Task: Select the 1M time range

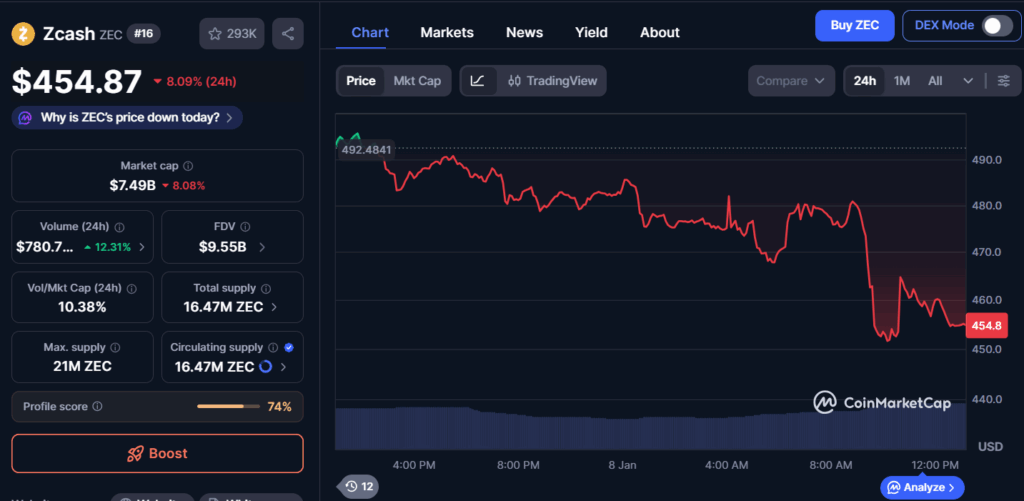Action: 902,81
